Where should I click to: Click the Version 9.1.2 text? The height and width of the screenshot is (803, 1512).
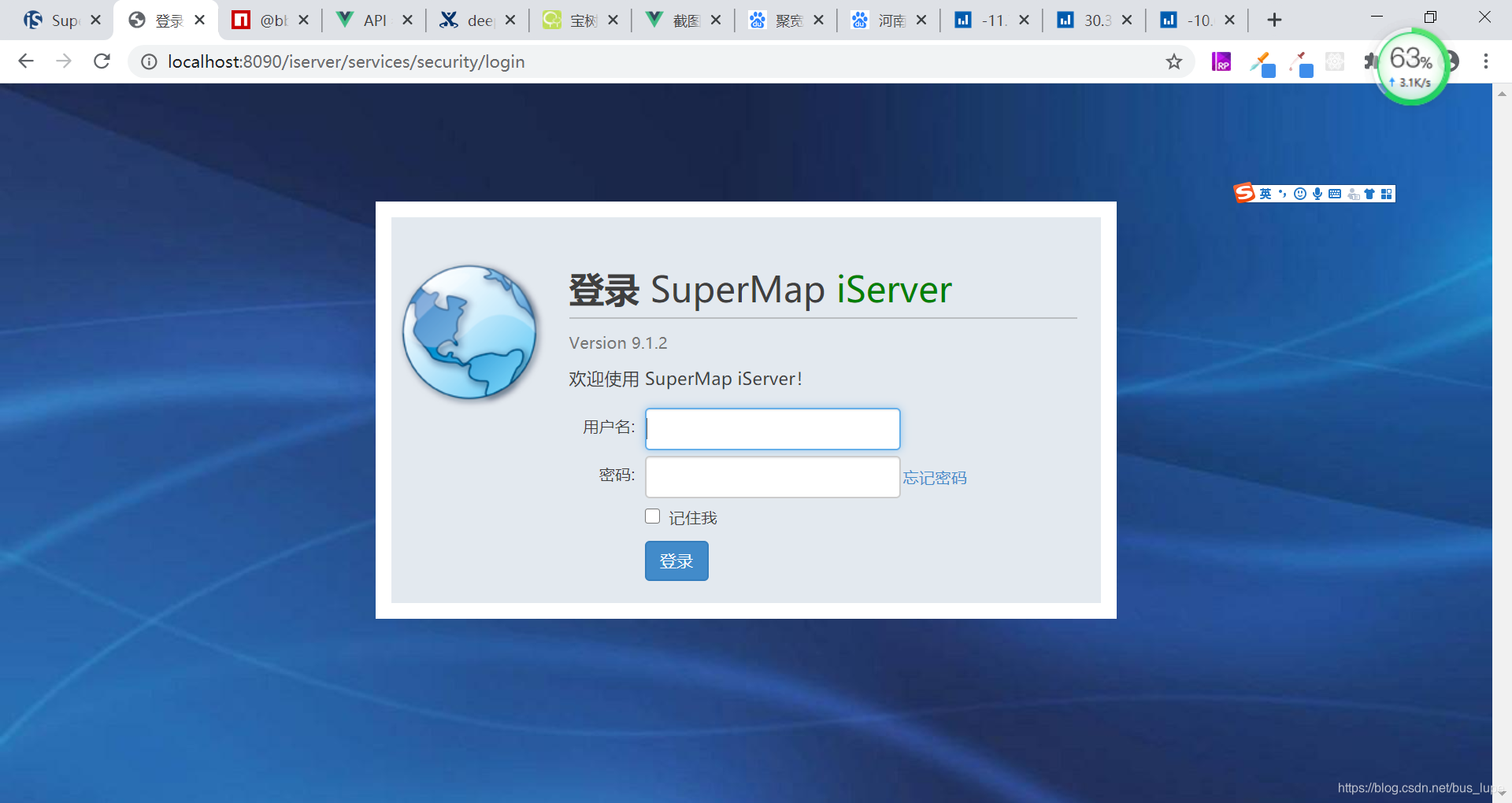618,343
